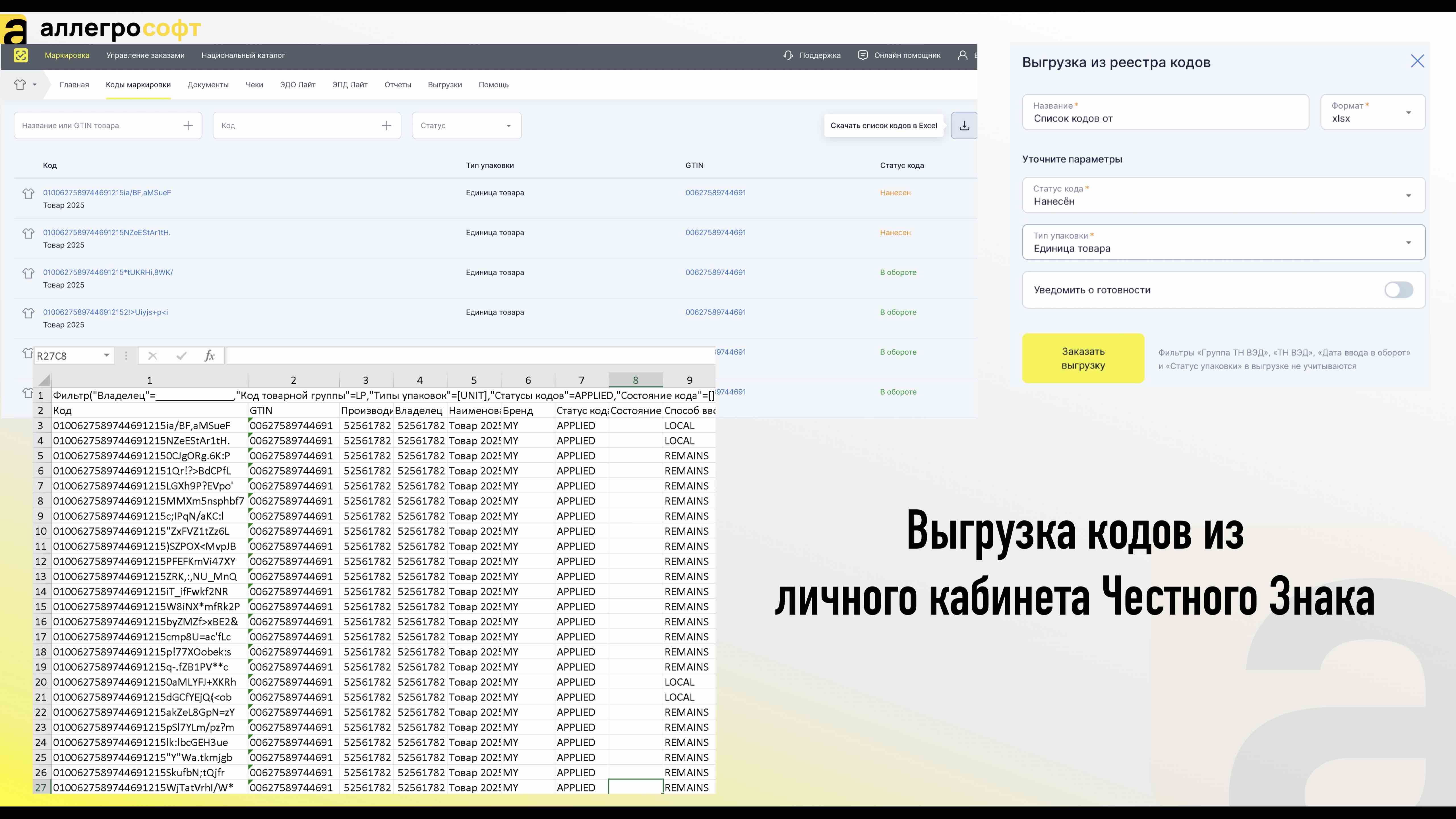Open code link ending 2!>Uiyjs+p<i

click(105, 312)
